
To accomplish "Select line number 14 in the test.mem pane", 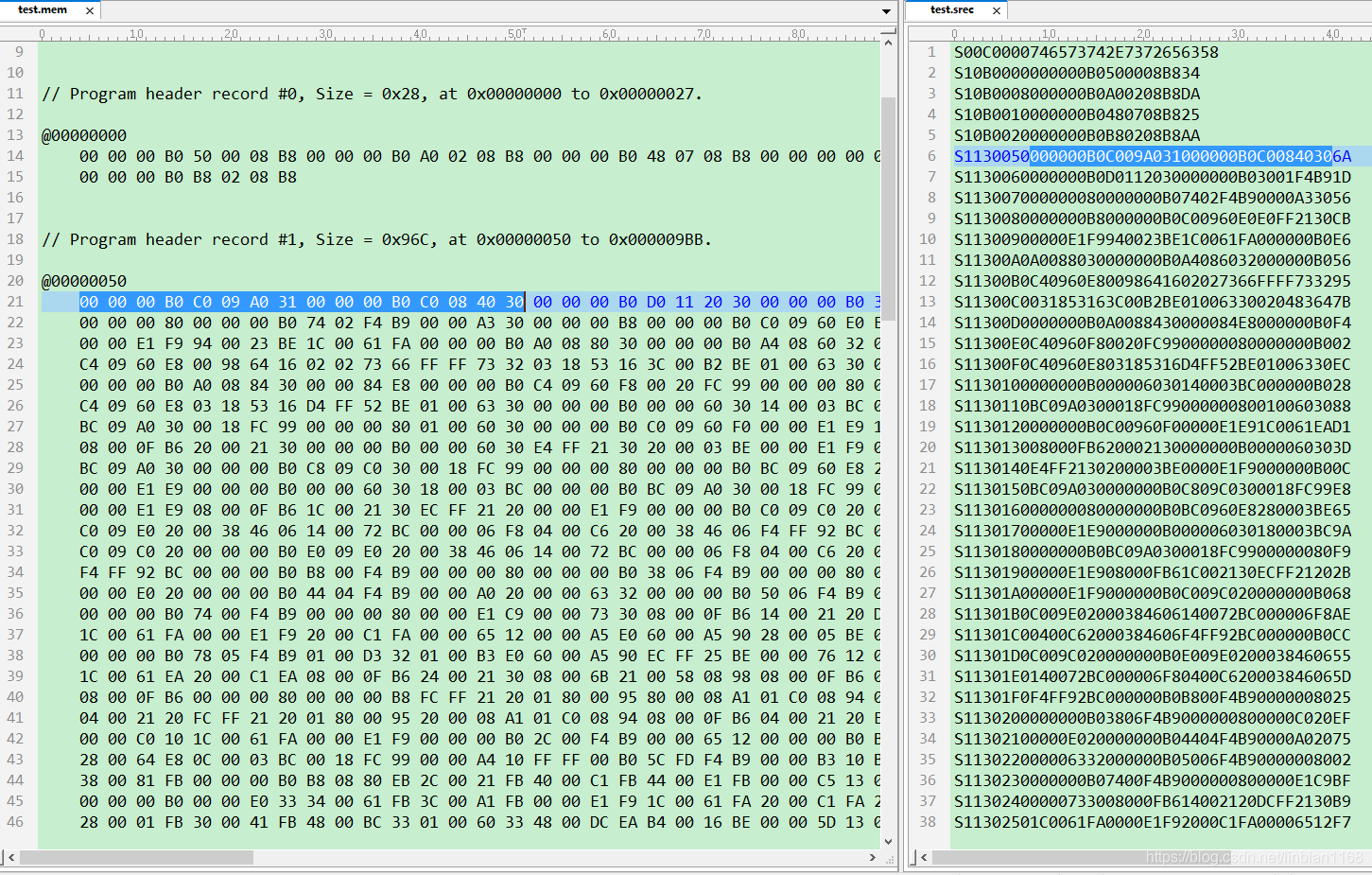I will coord(15,156).
